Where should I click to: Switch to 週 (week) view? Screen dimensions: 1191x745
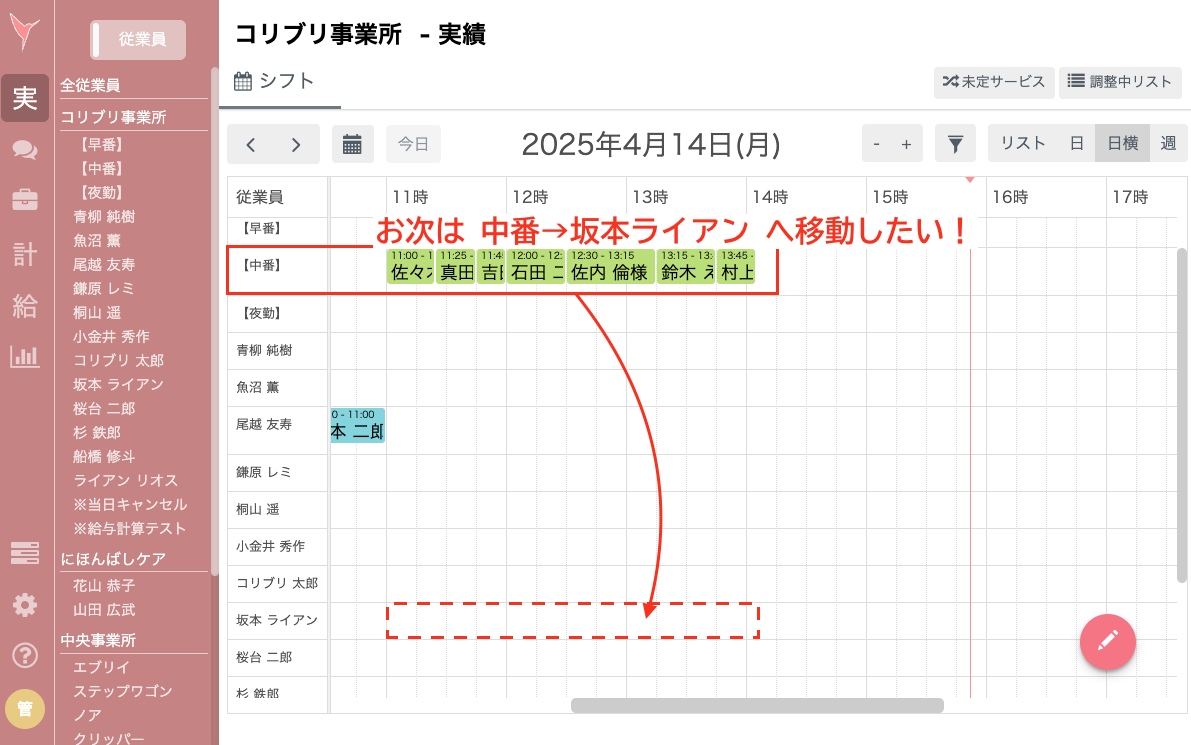pyautogui.click(x=1168, y=143)
